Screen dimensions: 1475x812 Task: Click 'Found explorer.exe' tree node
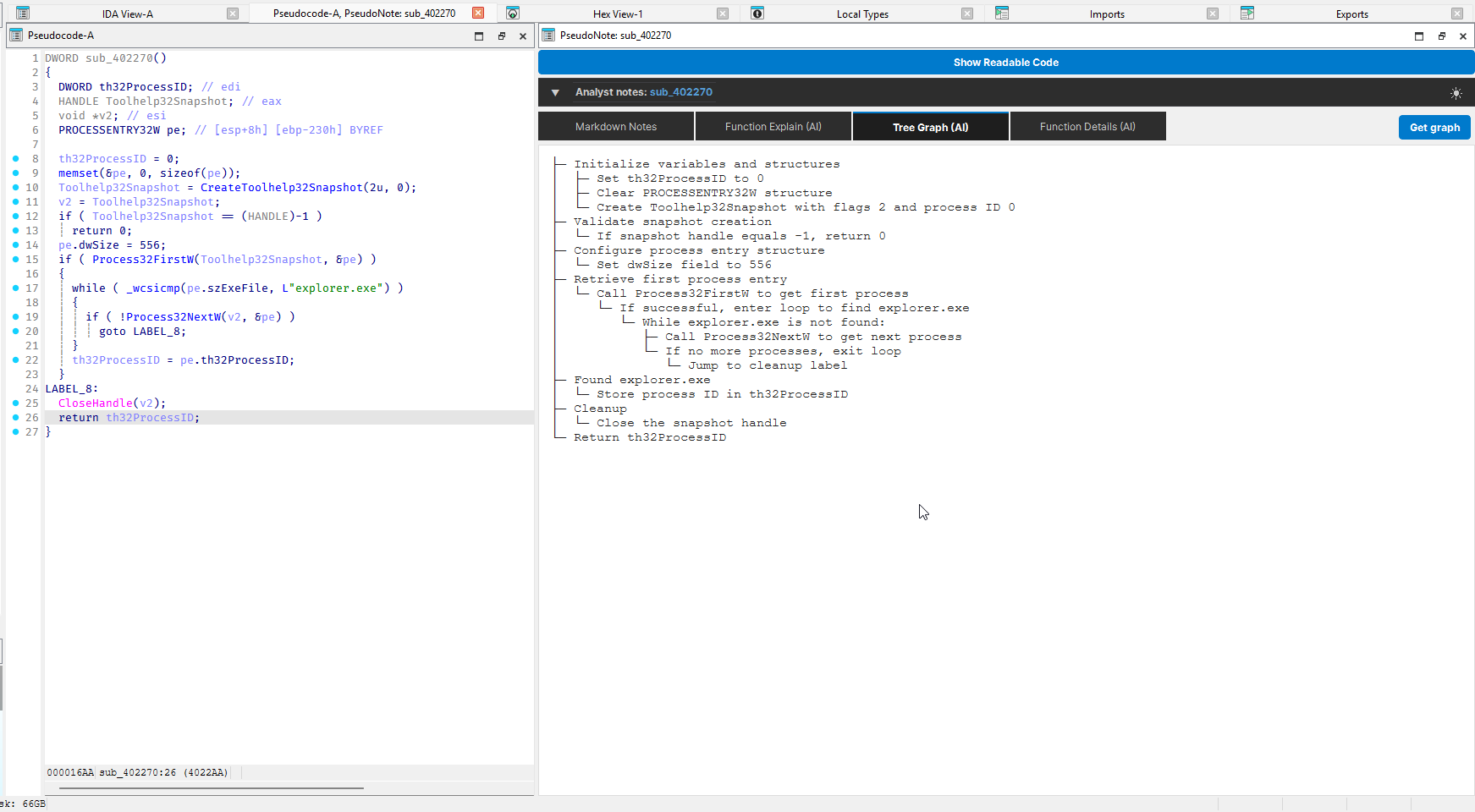pyautogui.click(x=642, y=380)
